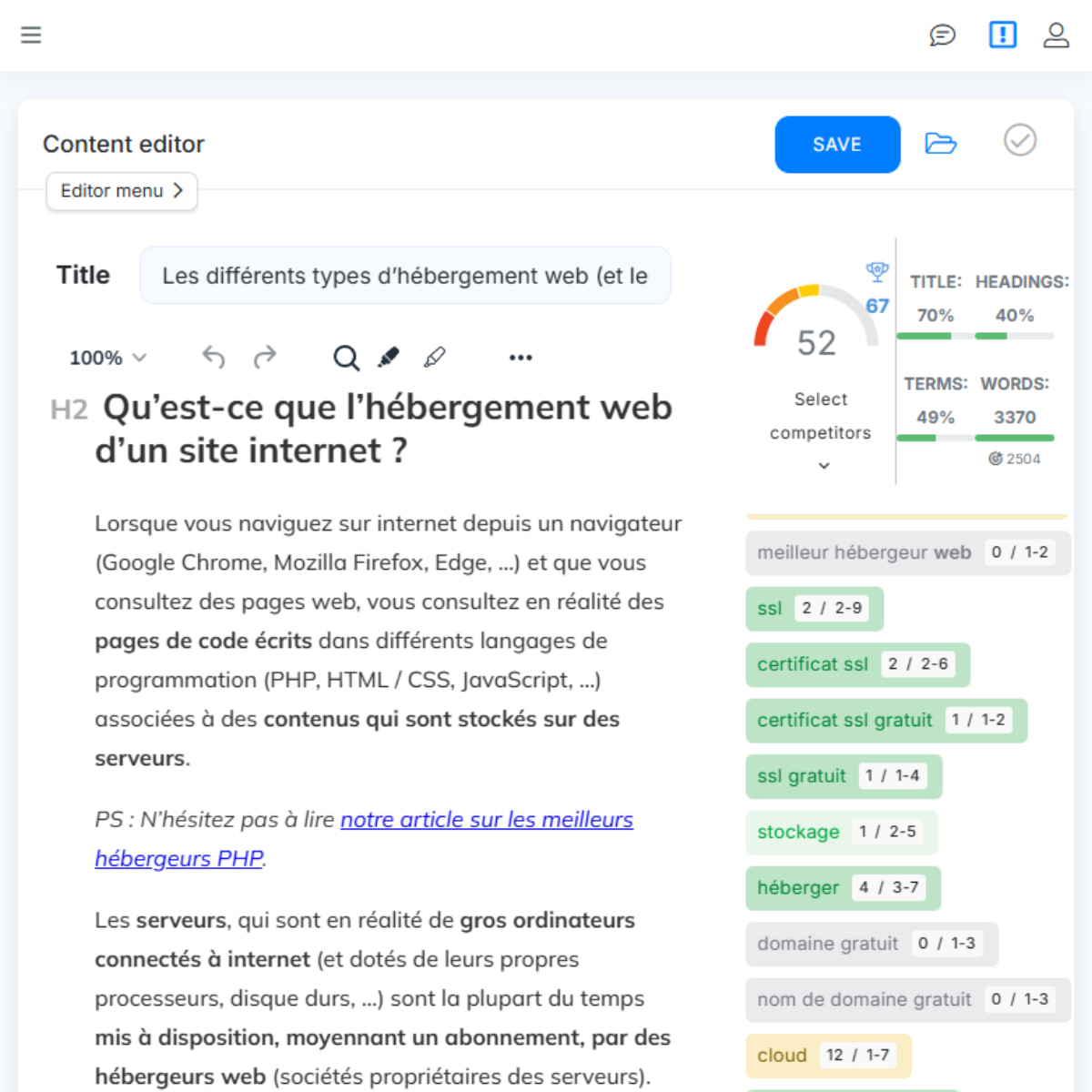The height and width of the screenshot is (1092, 1092).
Task: Select the 'stockage' term chip
Action: pos(842,832)
